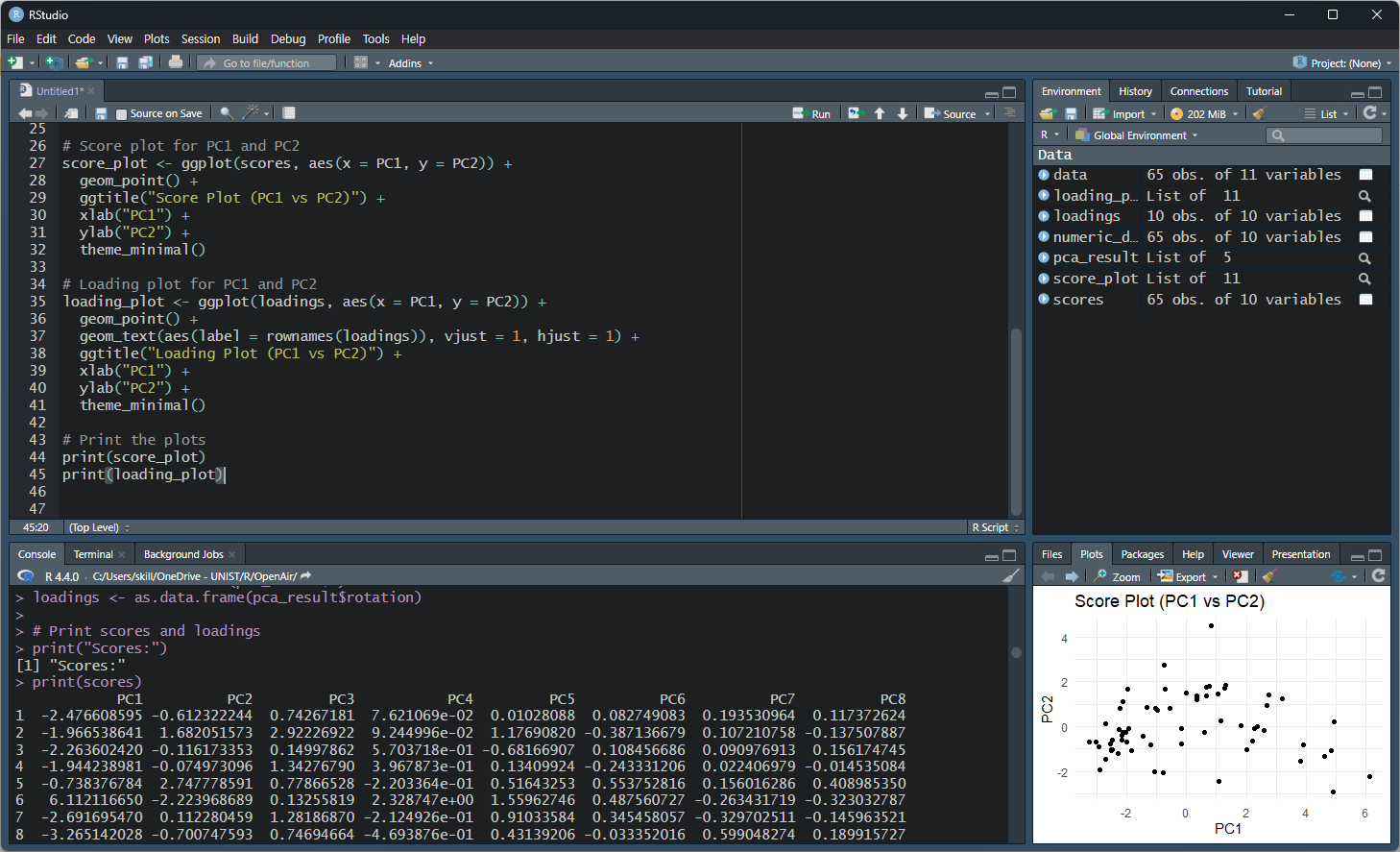The image size is (1400, 852).
Task: Re-run the previous code region icon
Action: pyautogui.click(x=855, y=113)
